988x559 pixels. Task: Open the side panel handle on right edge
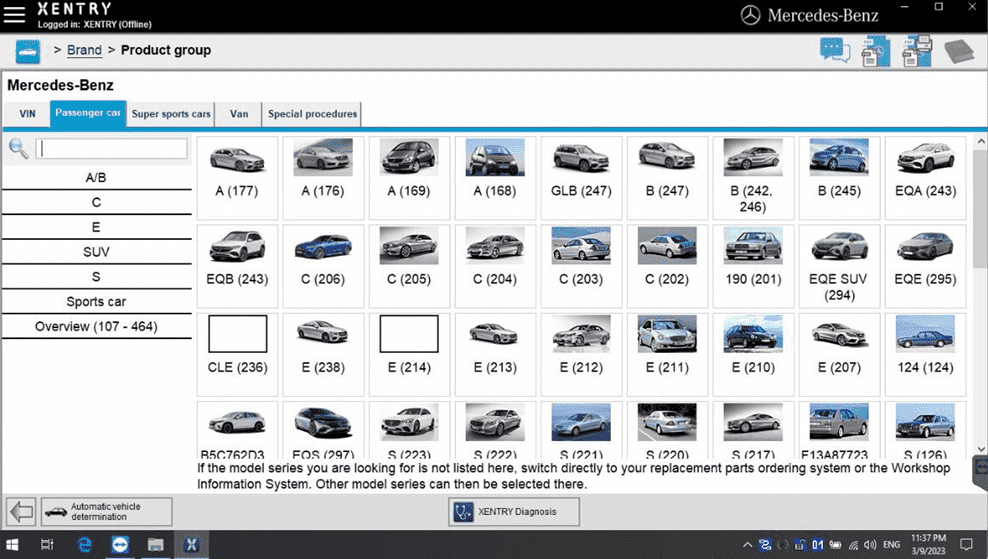coord(980,471)
